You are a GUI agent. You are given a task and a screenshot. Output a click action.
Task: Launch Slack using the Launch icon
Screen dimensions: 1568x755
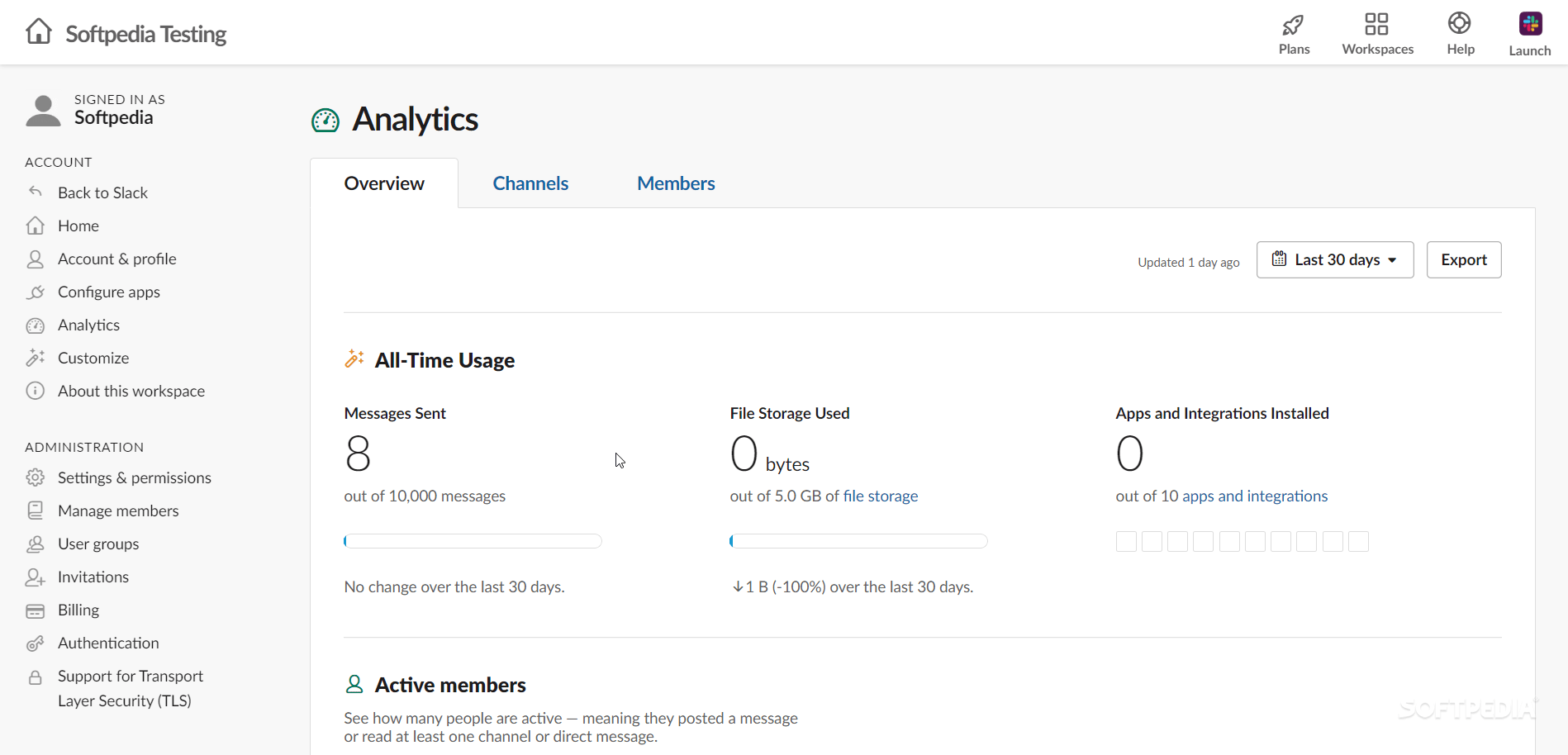(1530, 24)
